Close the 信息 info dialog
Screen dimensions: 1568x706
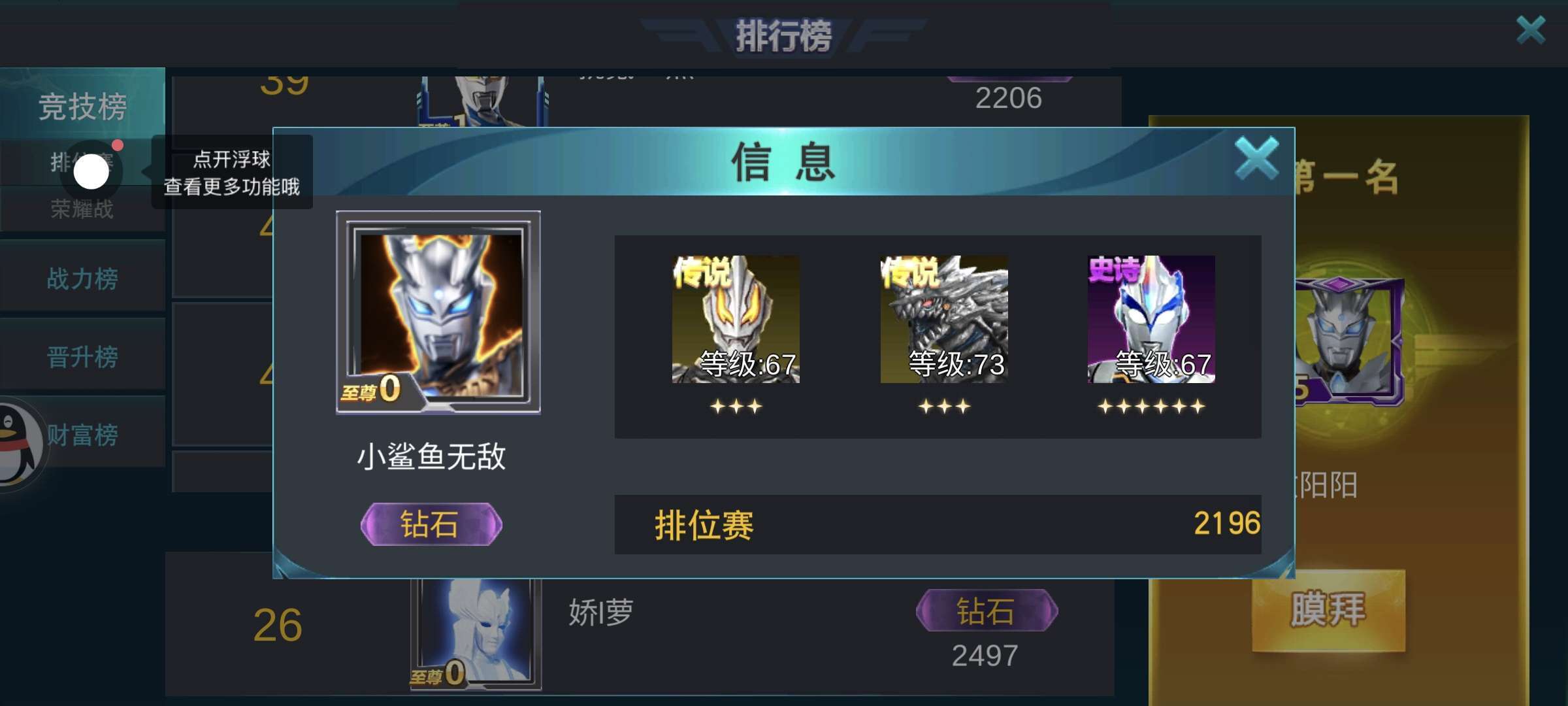1256,158
